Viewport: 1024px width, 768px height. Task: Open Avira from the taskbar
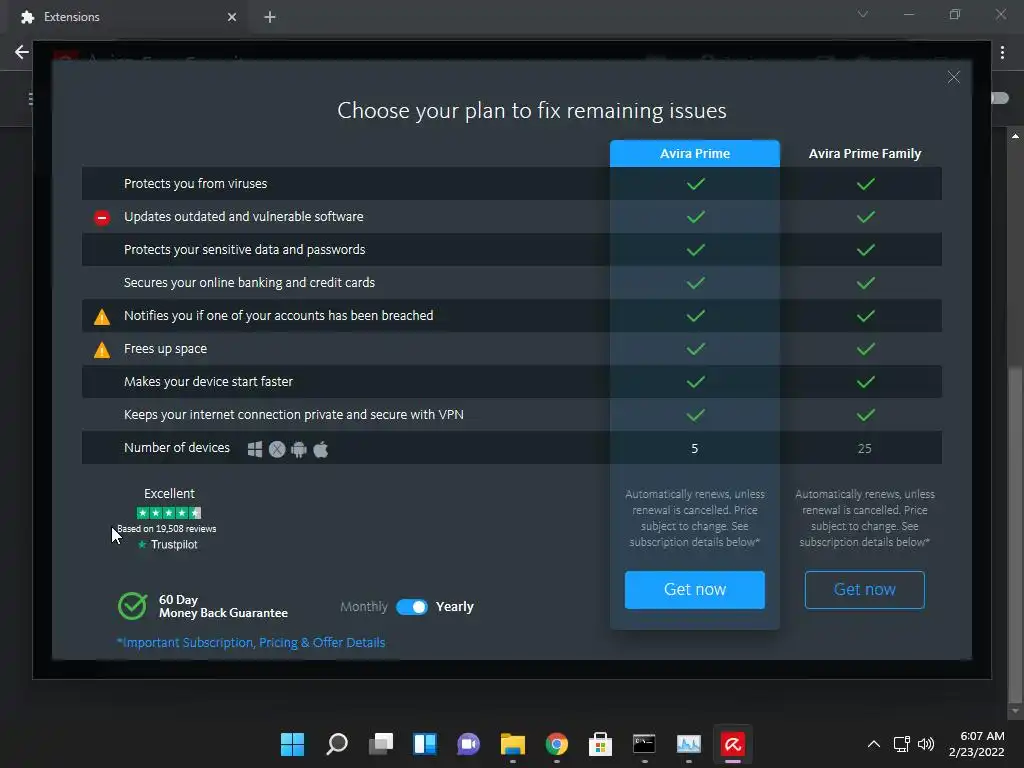[x=733, y=744]
